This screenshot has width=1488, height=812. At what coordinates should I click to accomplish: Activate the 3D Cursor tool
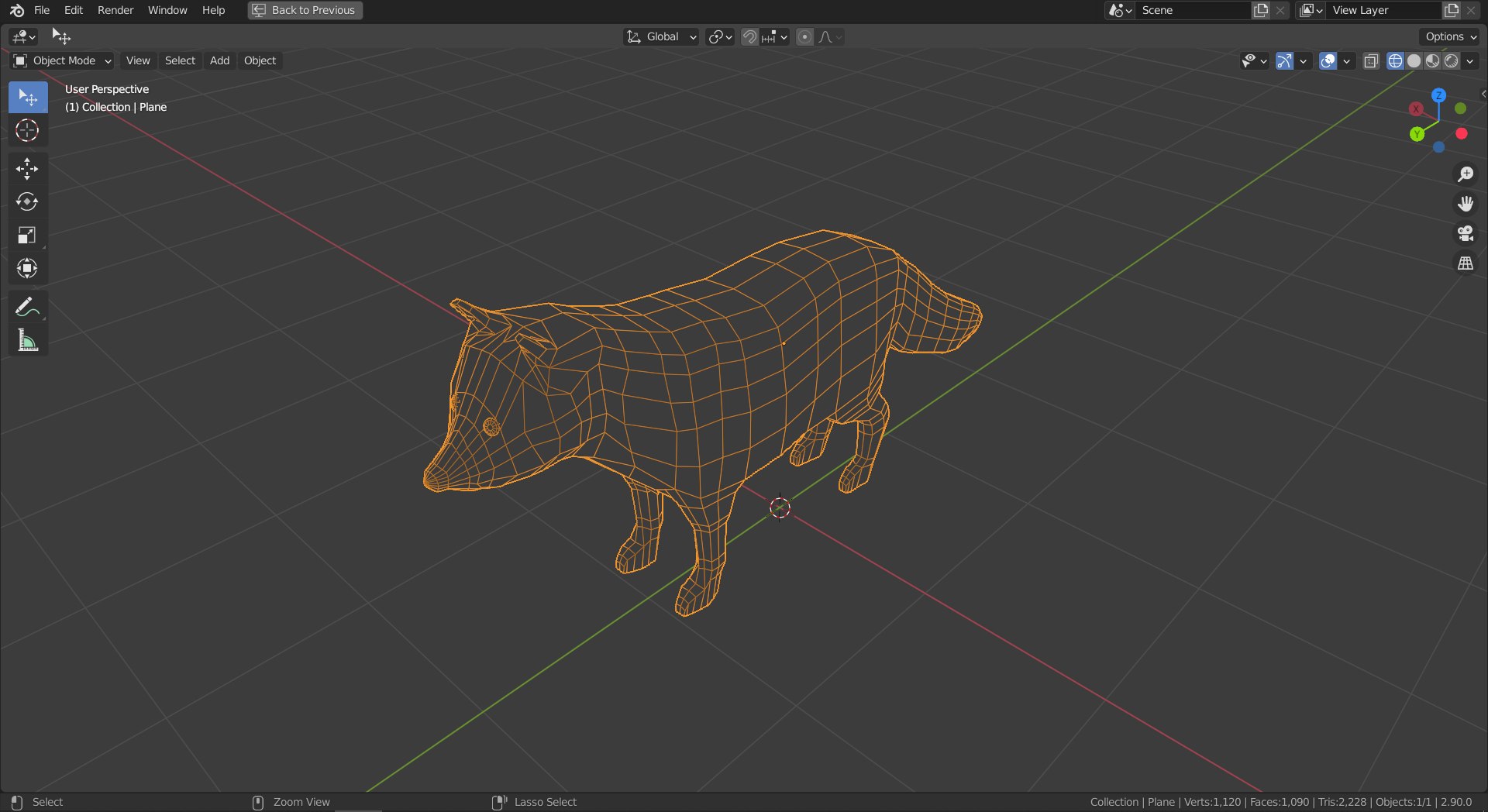(x=28, y=130)
